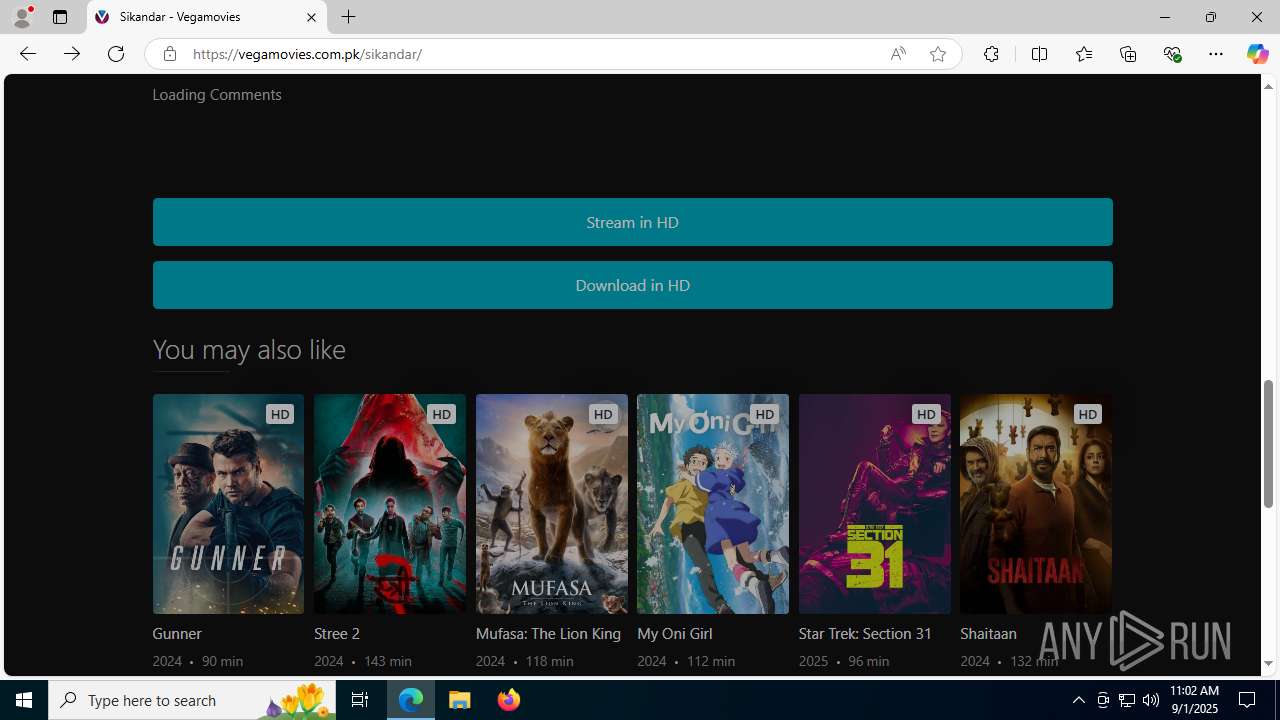Refresh the Vegamovies page
The image size is (1280, 720).
click(x=116, y=54)
